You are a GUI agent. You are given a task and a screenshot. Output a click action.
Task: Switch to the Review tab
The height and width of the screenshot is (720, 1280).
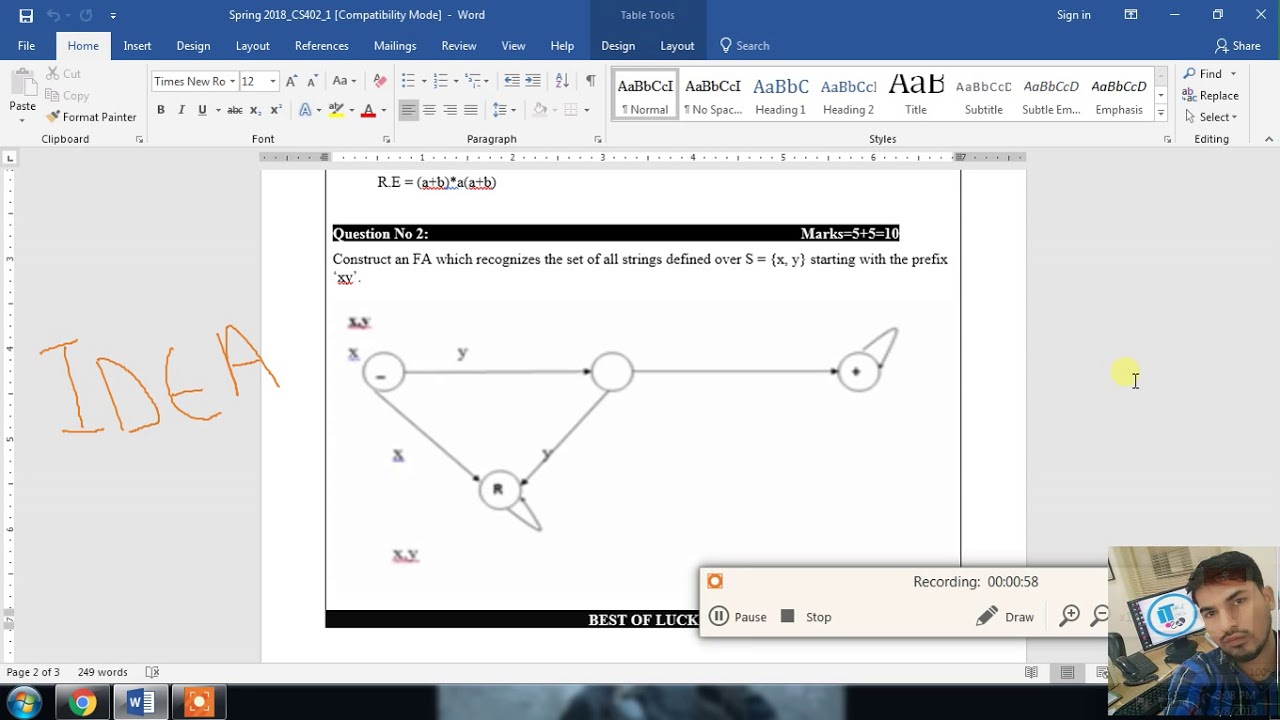point(459,45)
